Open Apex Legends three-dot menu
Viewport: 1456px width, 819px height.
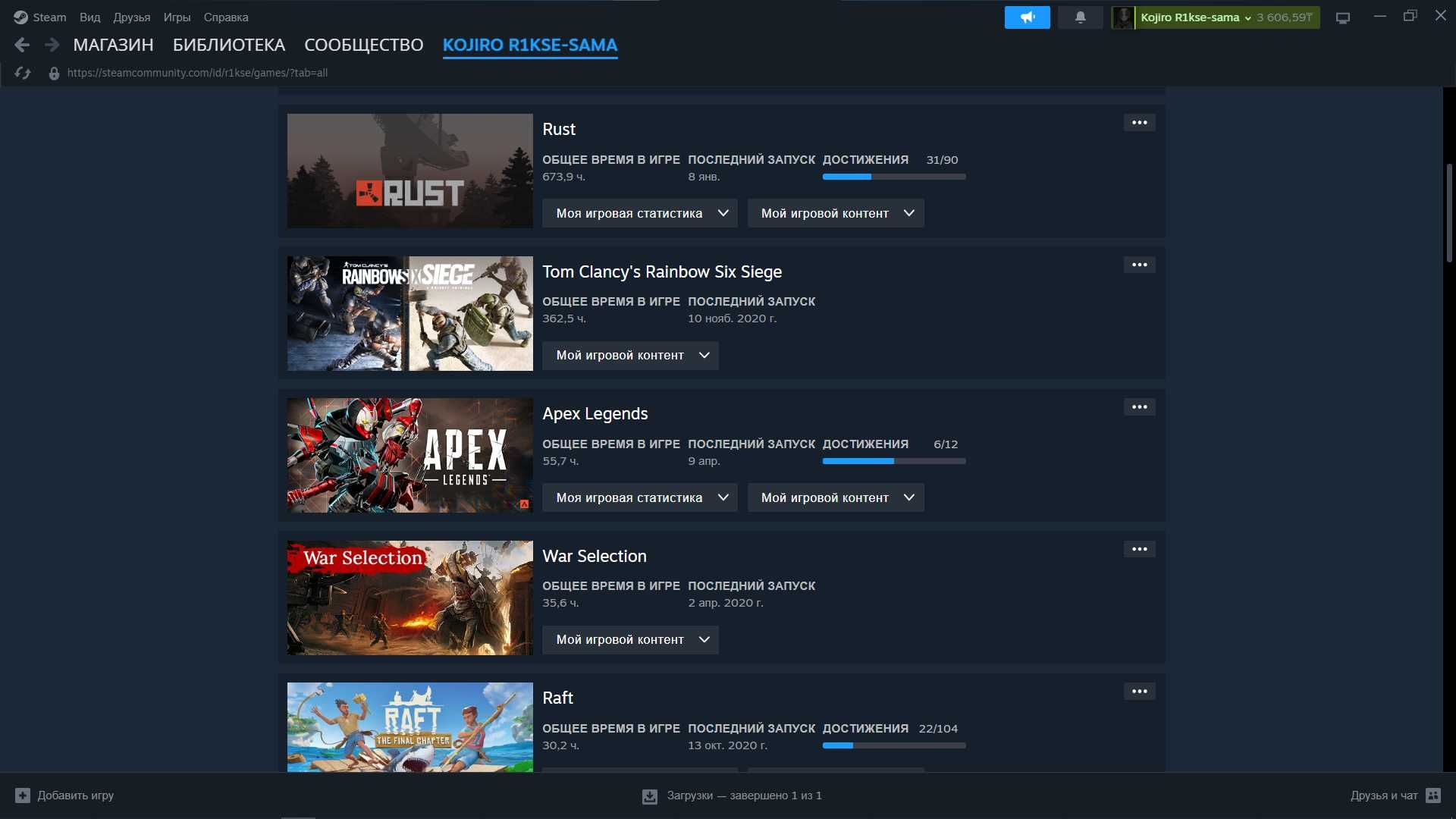click(1139, 407)
